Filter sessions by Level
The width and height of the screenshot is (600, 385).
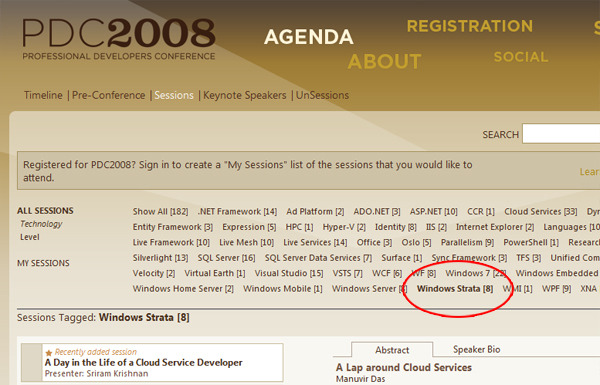pos(29,237)
